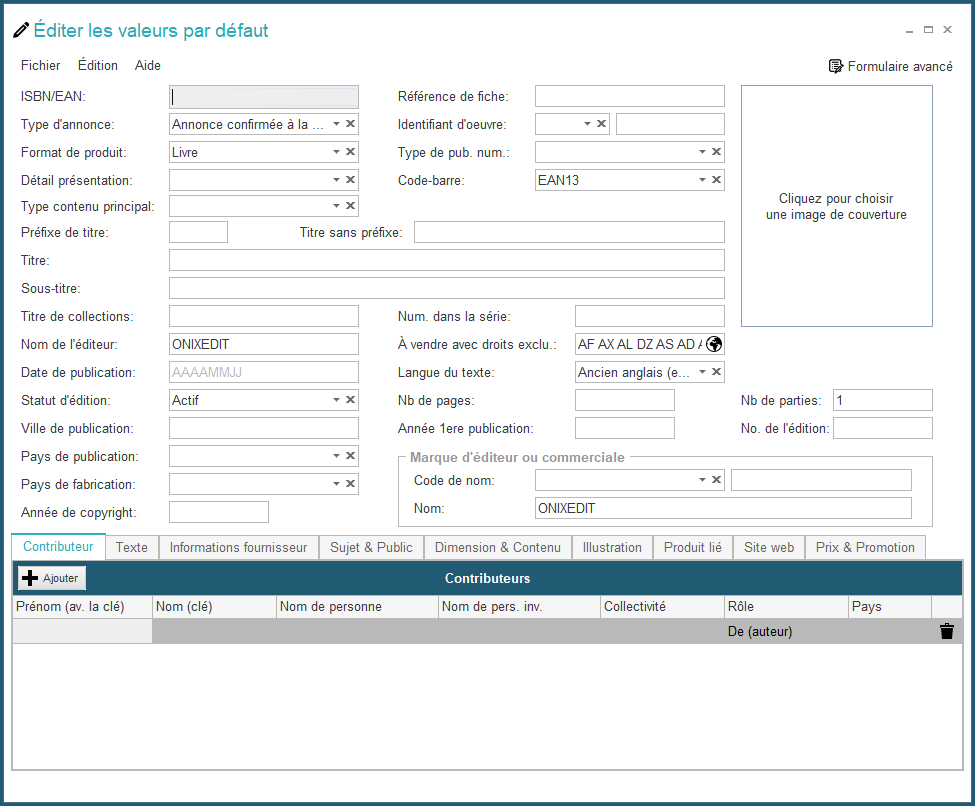Screen dimensions: 975x806
Task: Clear the Type de pub. num. field
Action: click(716, 152)
